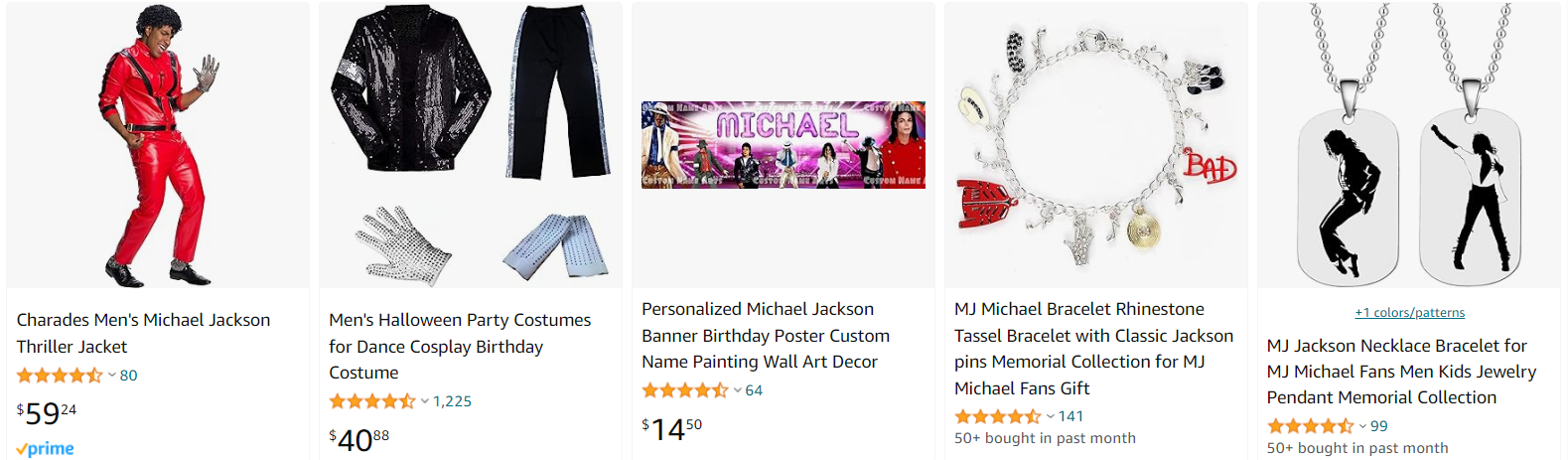
Task: Click the +1 colors/patterns link
Action: (1409, 312)
